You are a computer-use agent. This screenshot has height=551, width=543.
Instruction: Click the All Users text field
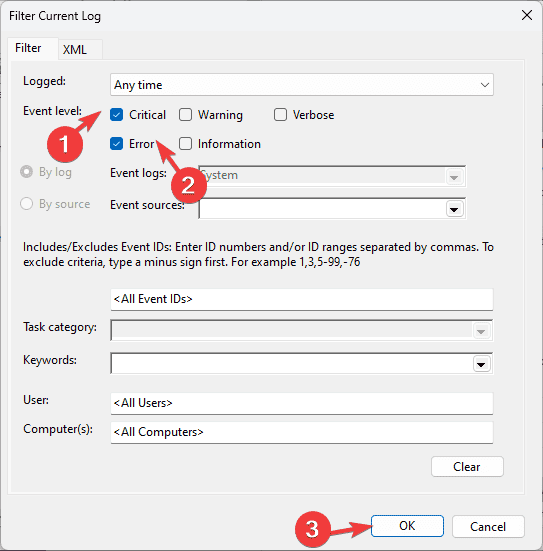[x=302, y=403]
